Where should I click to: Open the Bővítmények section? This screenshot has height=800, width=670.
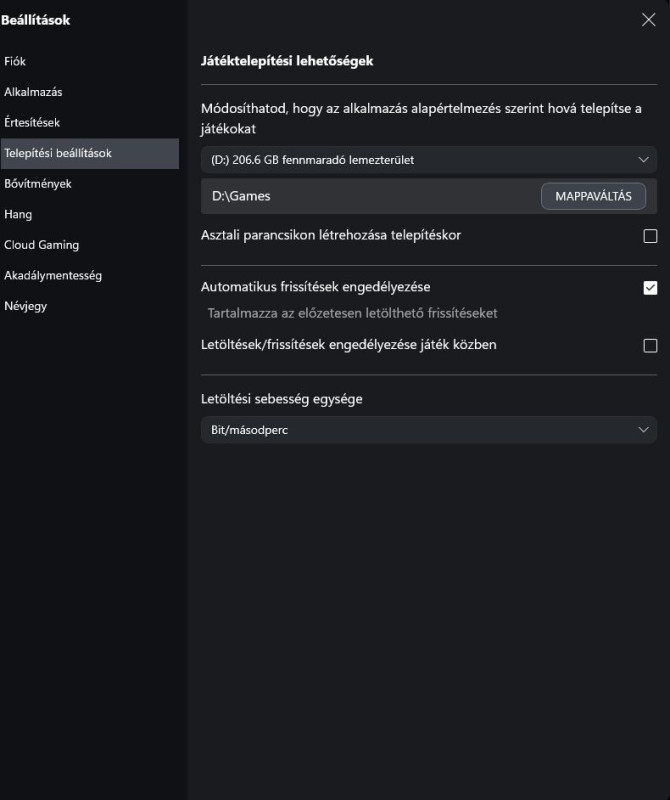pyautogui.click(x=38, y=184)
